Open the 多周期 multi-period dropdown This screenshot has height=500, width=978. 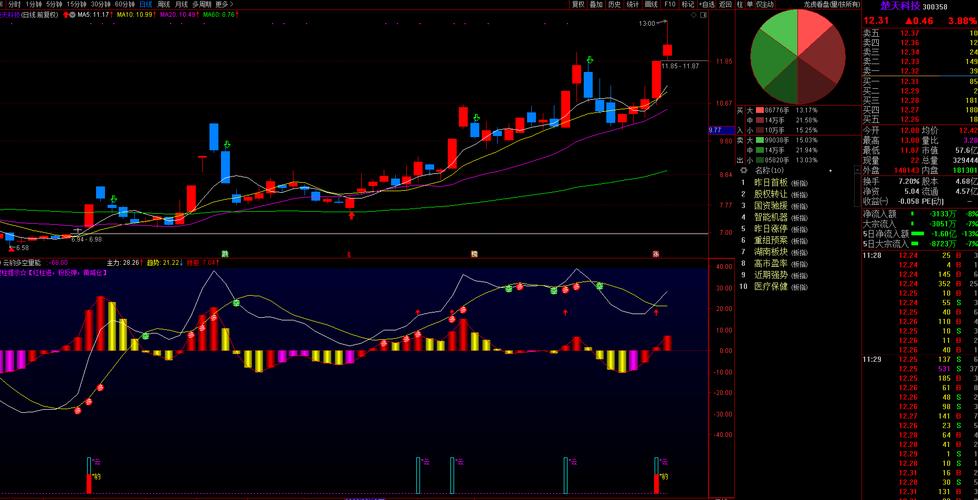pyautogui.click(x=201, y=5)
